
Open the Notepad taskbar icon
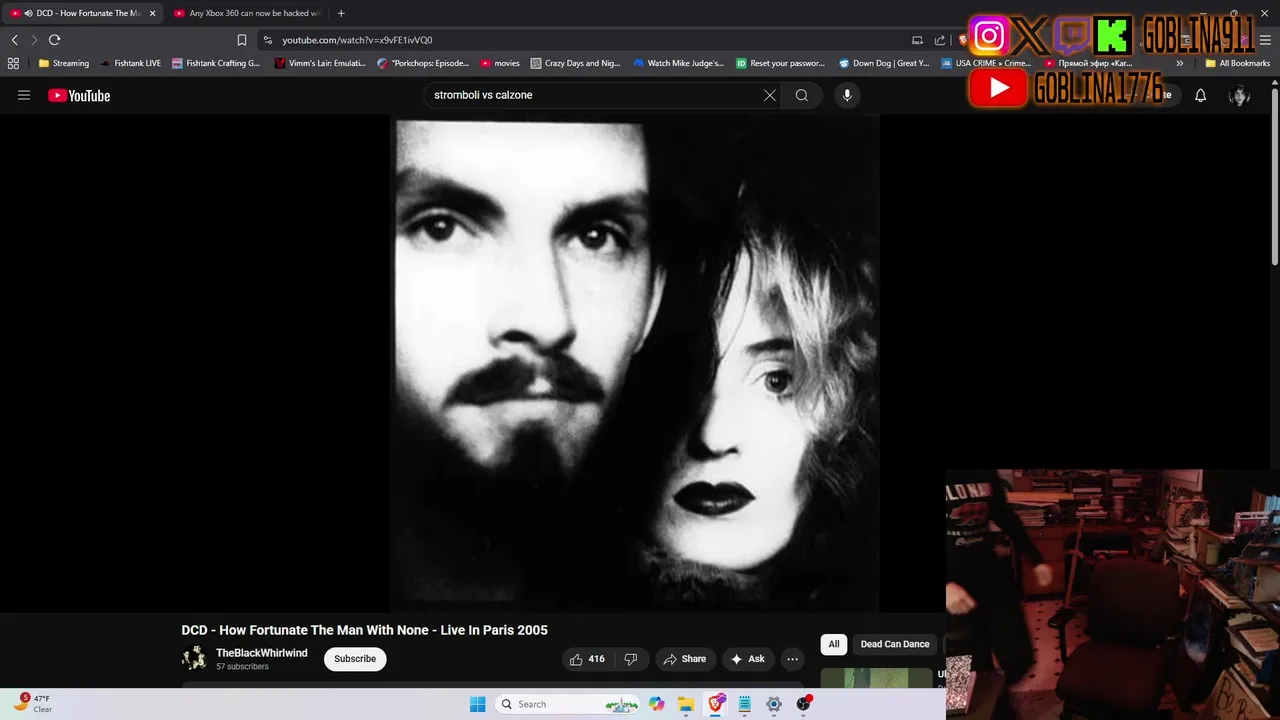tap(745, 704)
